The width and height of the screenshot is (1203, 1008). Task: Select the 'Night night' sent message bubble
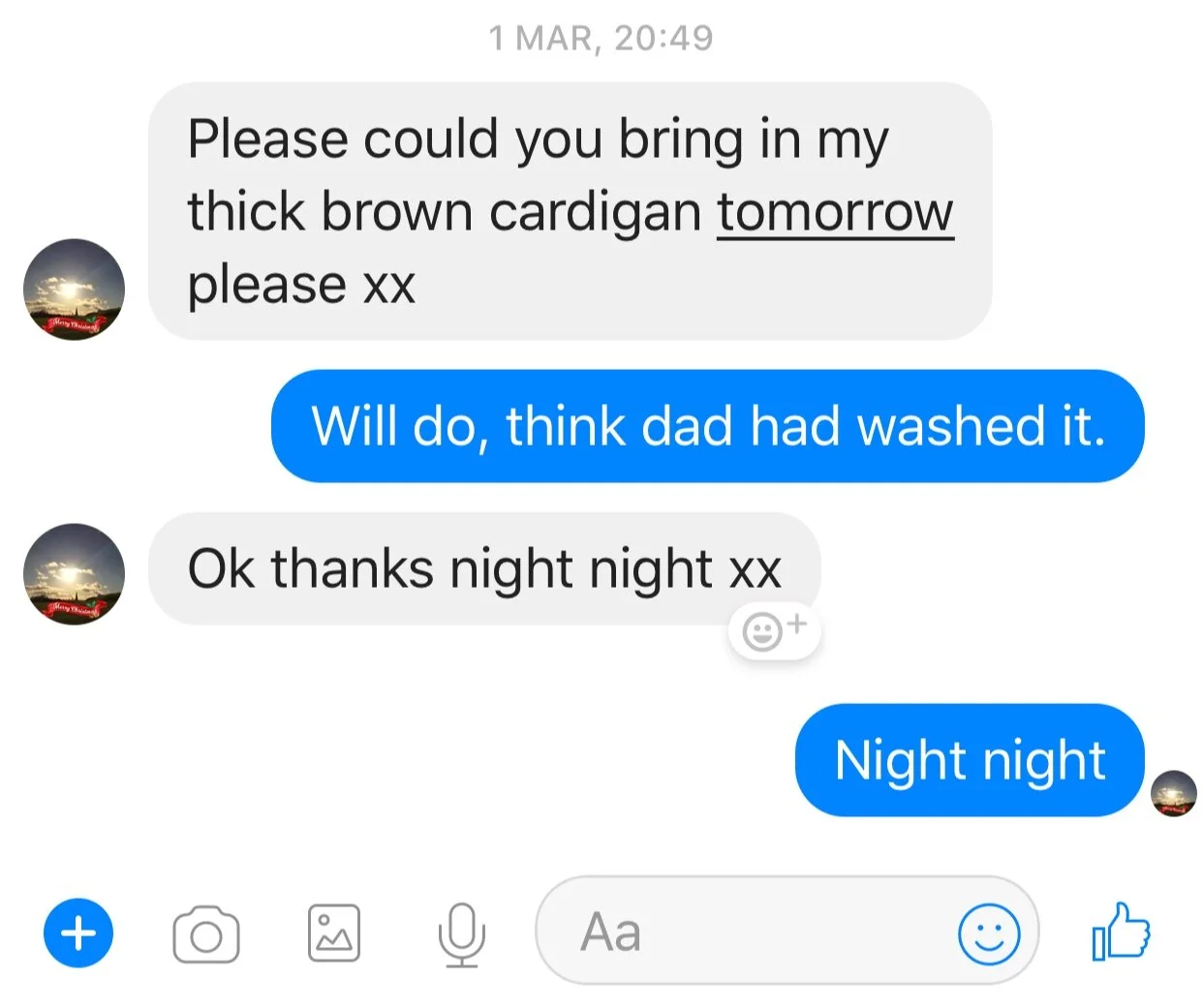(x=970, y=760)
